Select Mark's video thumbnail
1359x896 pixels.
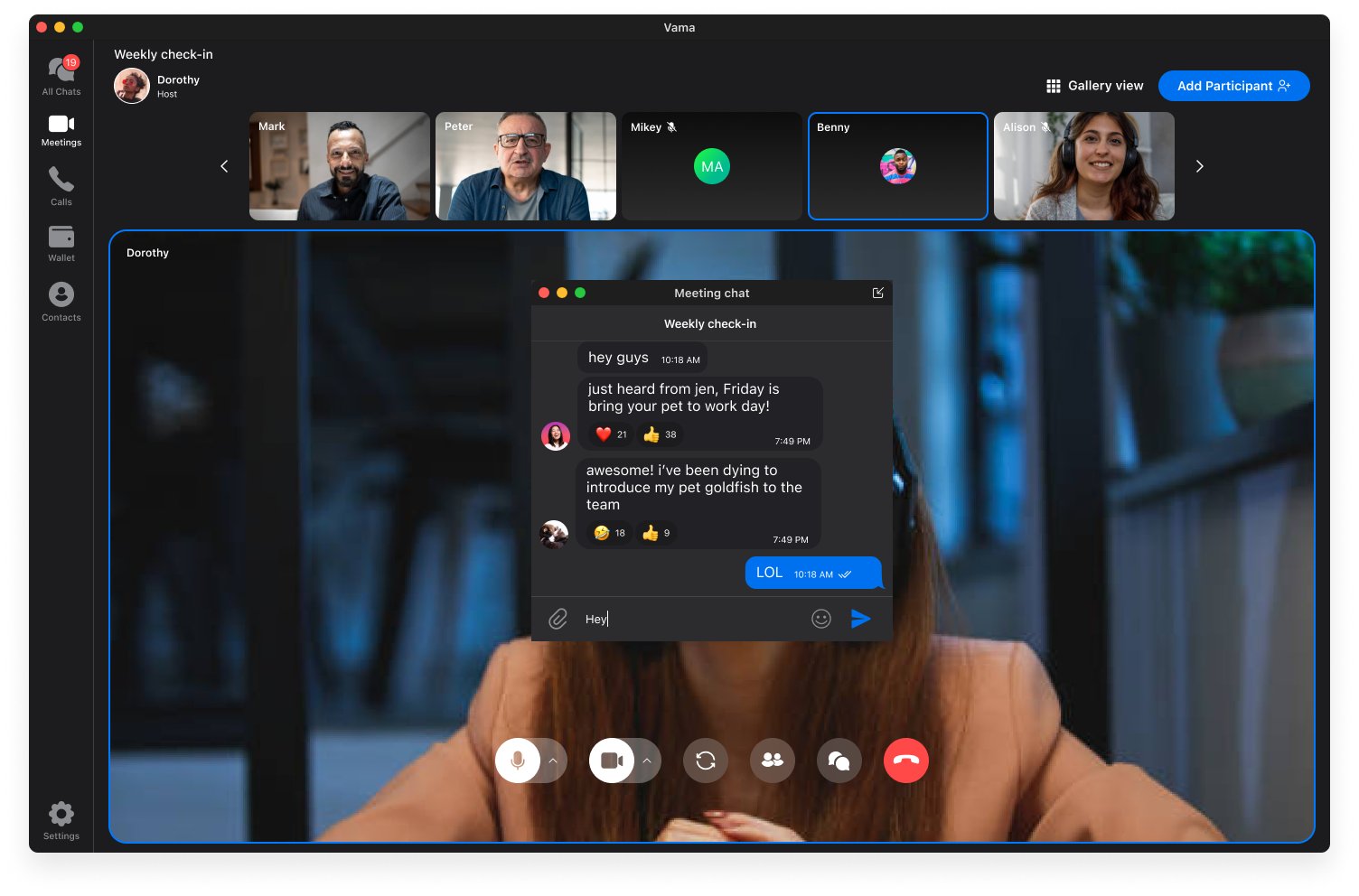(x=340, y=166)
